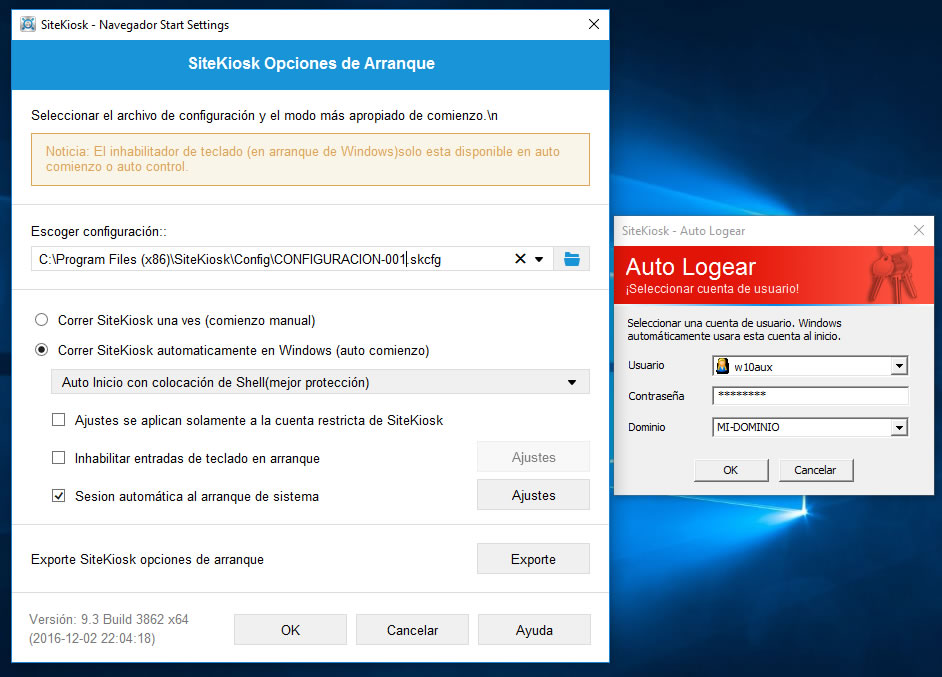Viewport: 942px width, 677px height.
Task: Click Ajustes button for automatic session
Action: (x=533, y=495)
